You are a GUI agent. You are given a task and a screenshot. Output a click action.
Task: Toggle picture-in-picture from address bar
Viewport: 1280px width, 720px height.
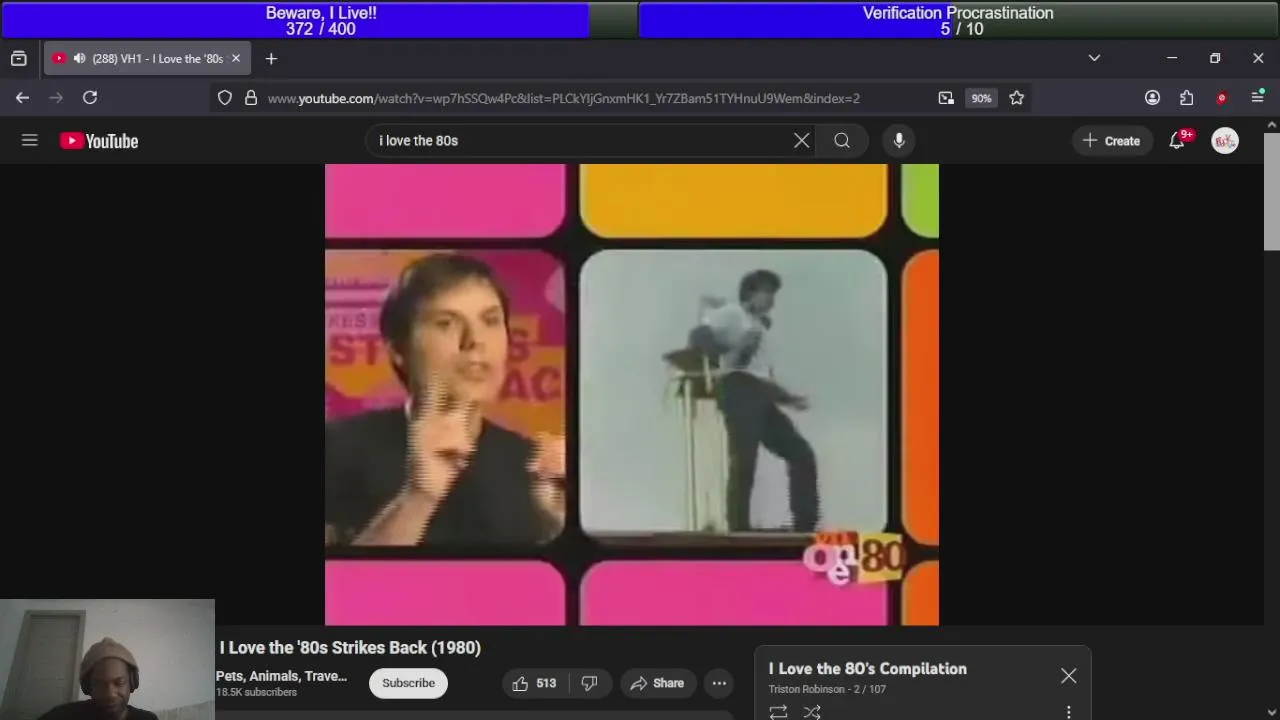tap(946, 98)
